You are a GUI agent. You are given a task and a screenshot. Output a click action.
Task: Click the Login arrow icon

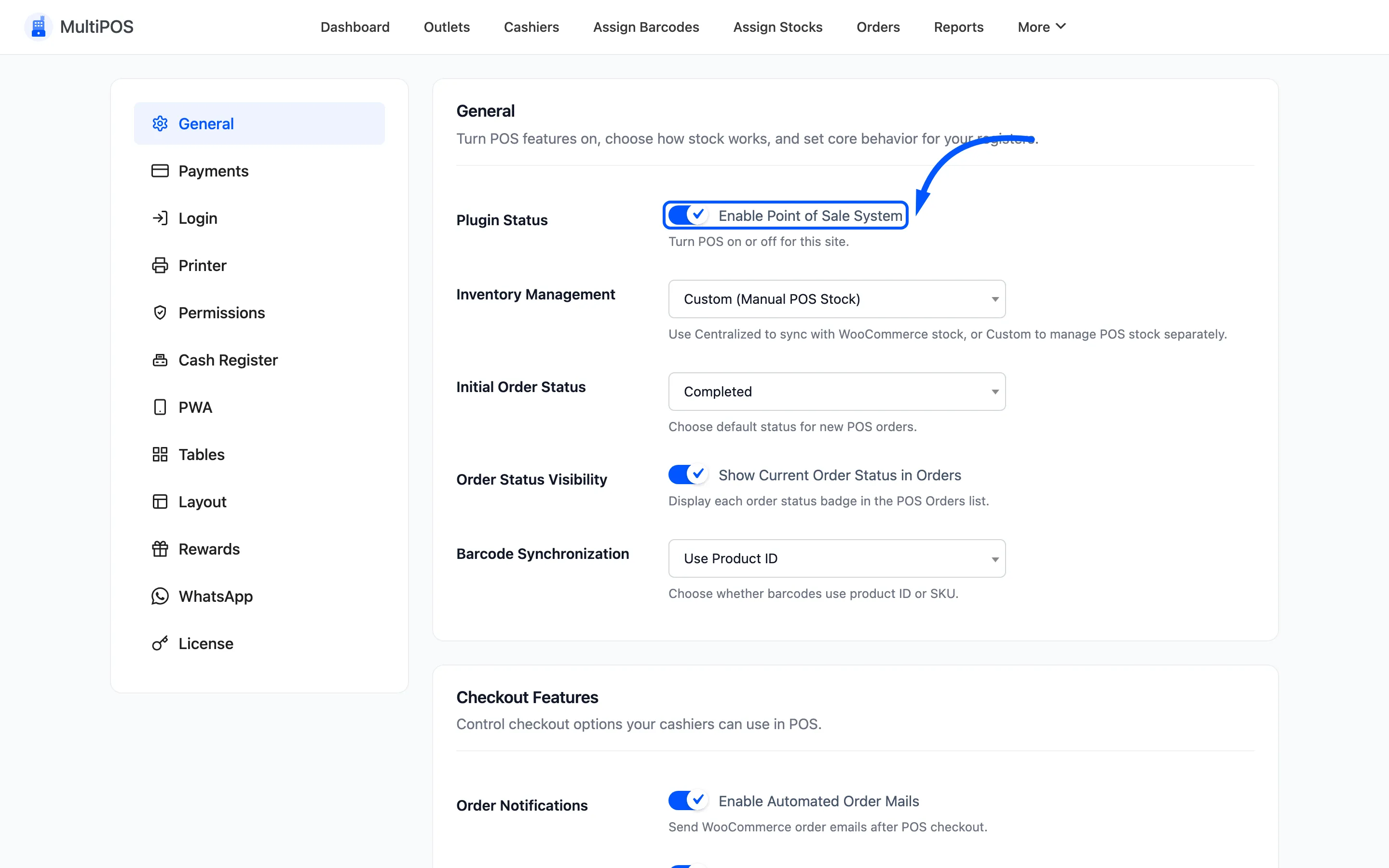click(x=160, y=218)
